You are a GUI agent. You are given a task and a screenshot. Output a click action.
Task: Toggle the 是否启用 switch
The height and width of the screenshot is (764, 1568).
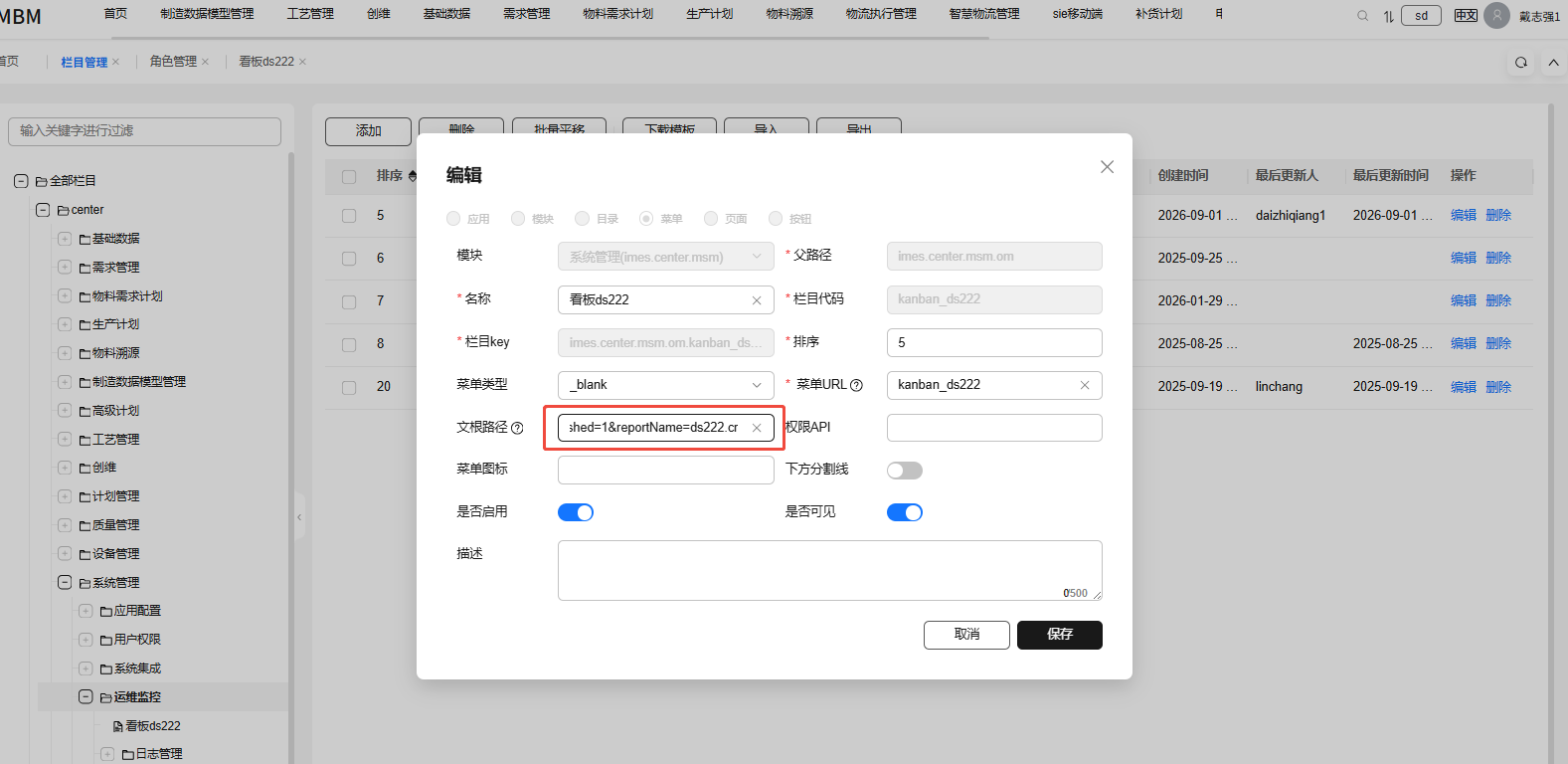pyautogui.click(x=575, y=512)
